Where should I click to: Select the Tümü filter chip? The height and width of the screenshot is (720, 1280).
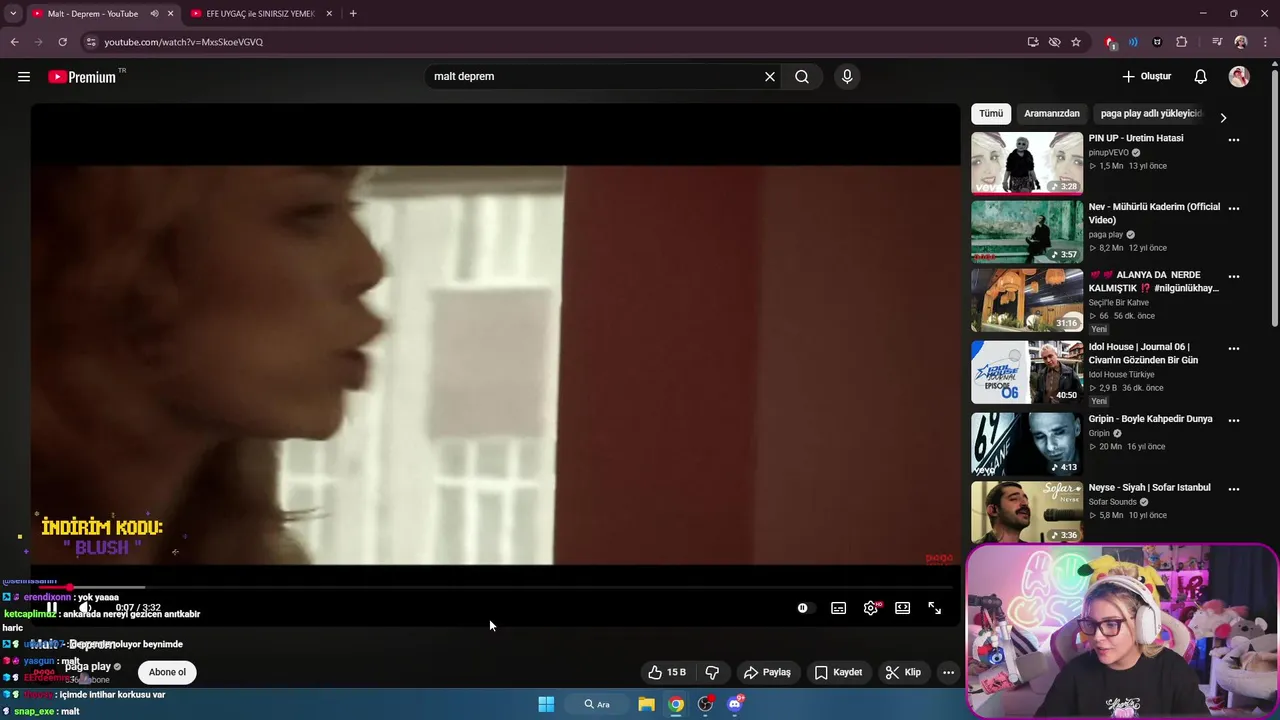[x=991, y=114]
